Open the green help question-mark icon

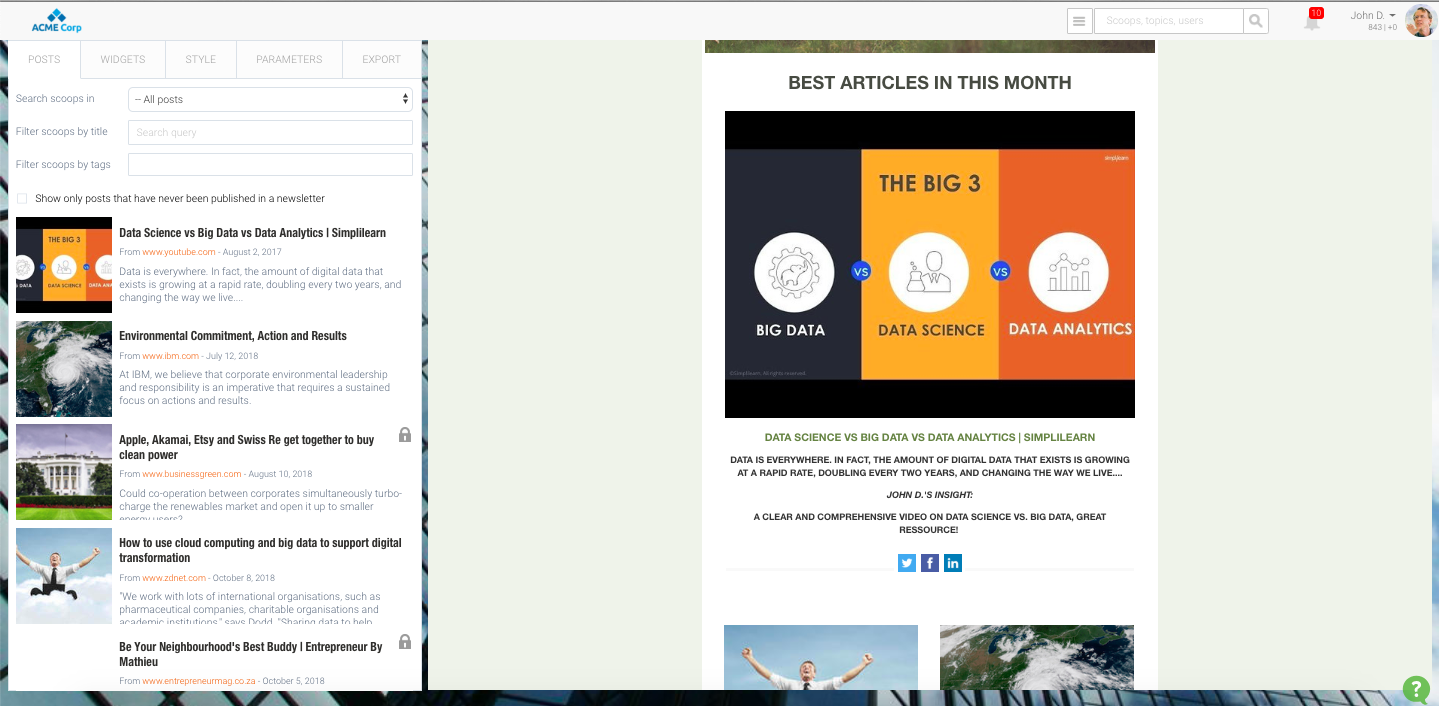1416,689
